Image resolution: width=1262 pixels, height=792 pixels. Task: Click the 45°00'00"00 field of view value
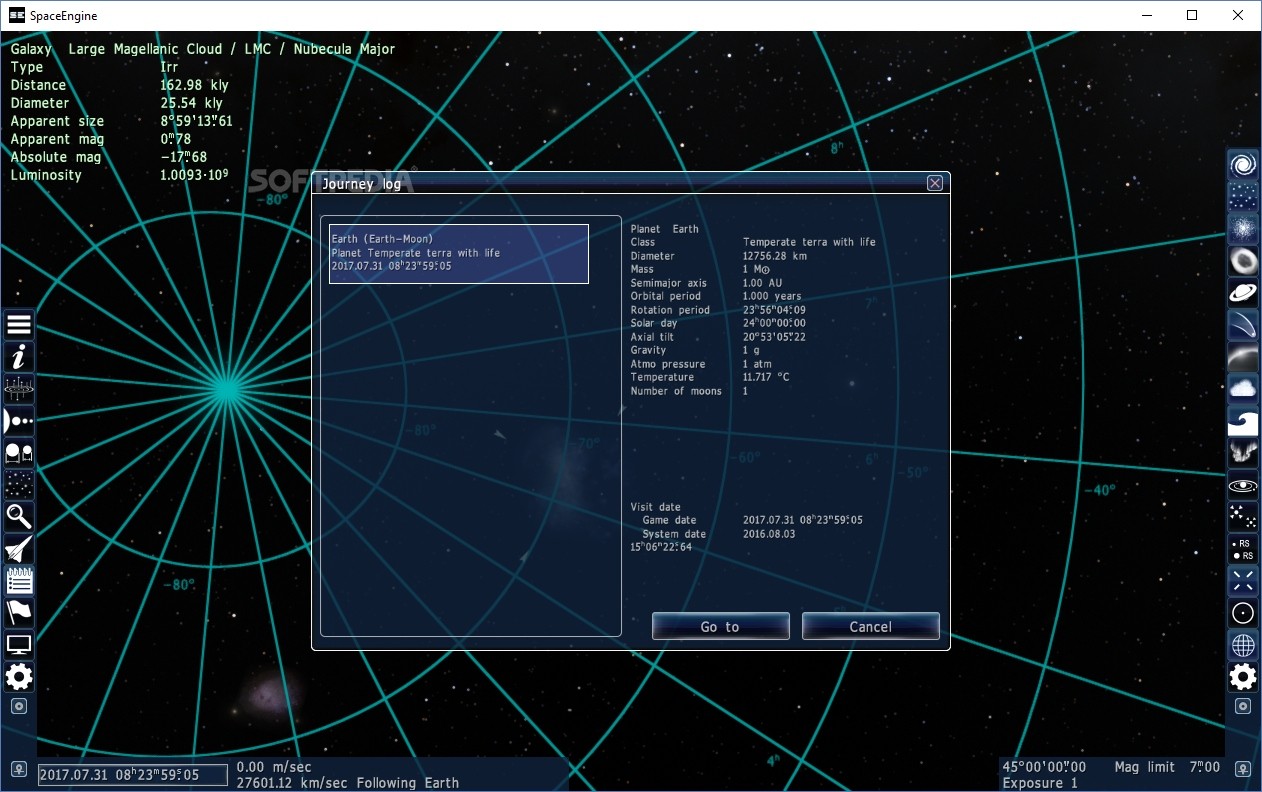coord(1044,767)
